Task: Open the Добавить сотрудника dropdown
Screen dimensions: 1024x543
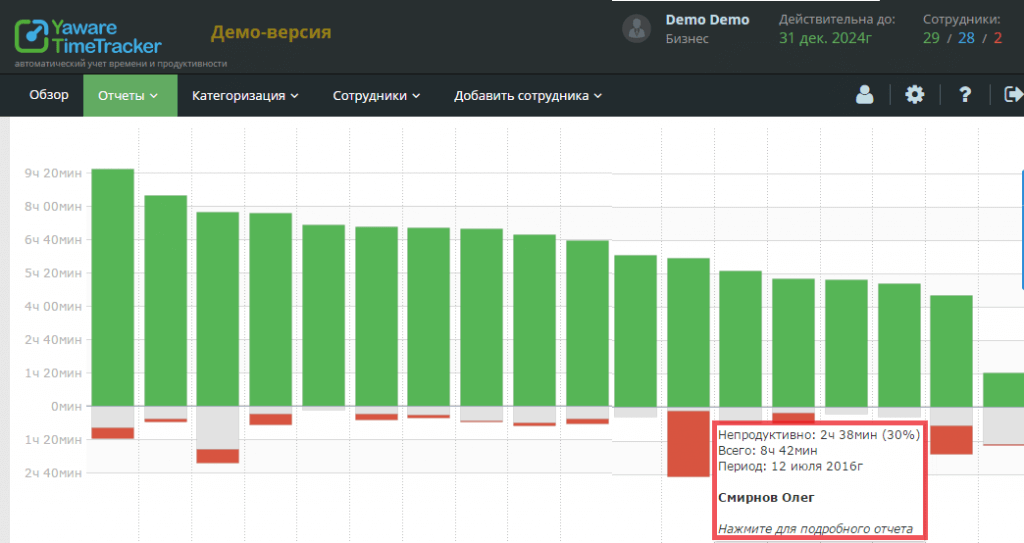Action: [528, 96]
